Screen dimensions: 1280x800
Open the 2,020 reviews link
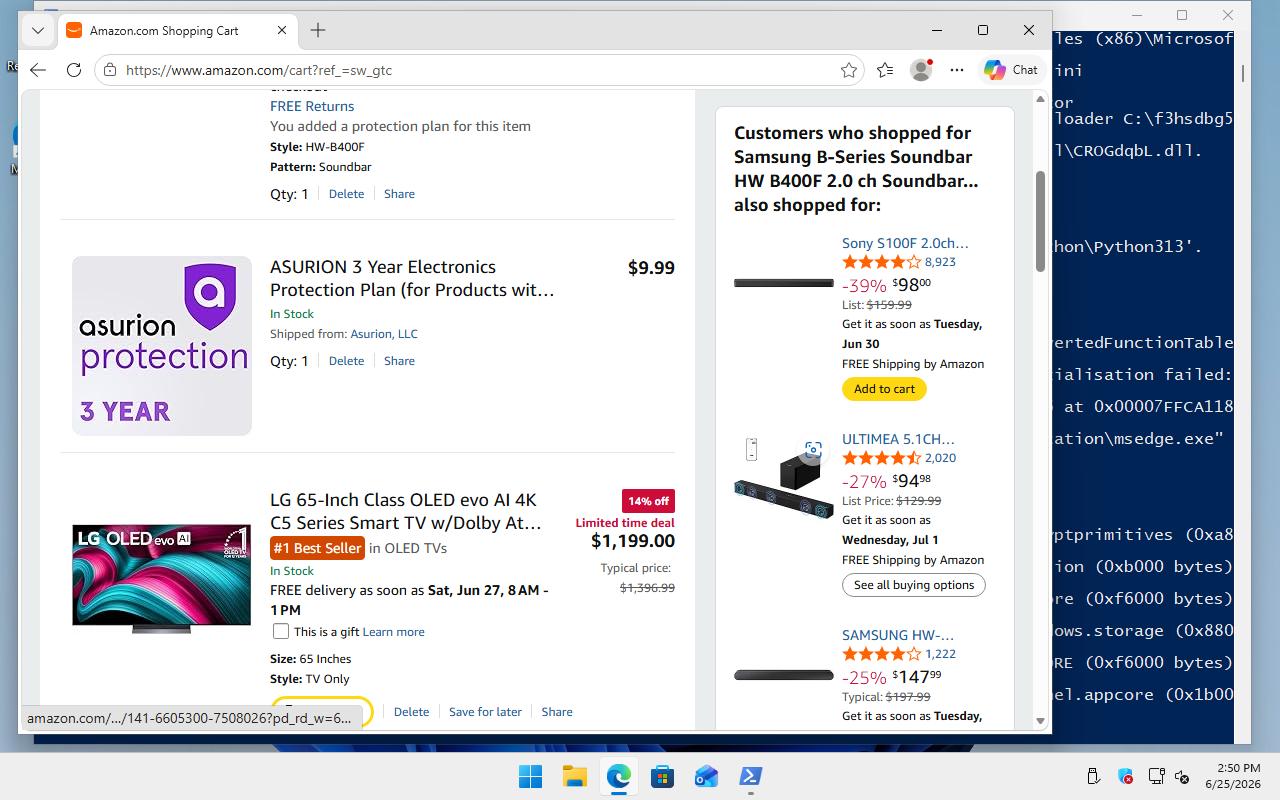pos(940,458)
